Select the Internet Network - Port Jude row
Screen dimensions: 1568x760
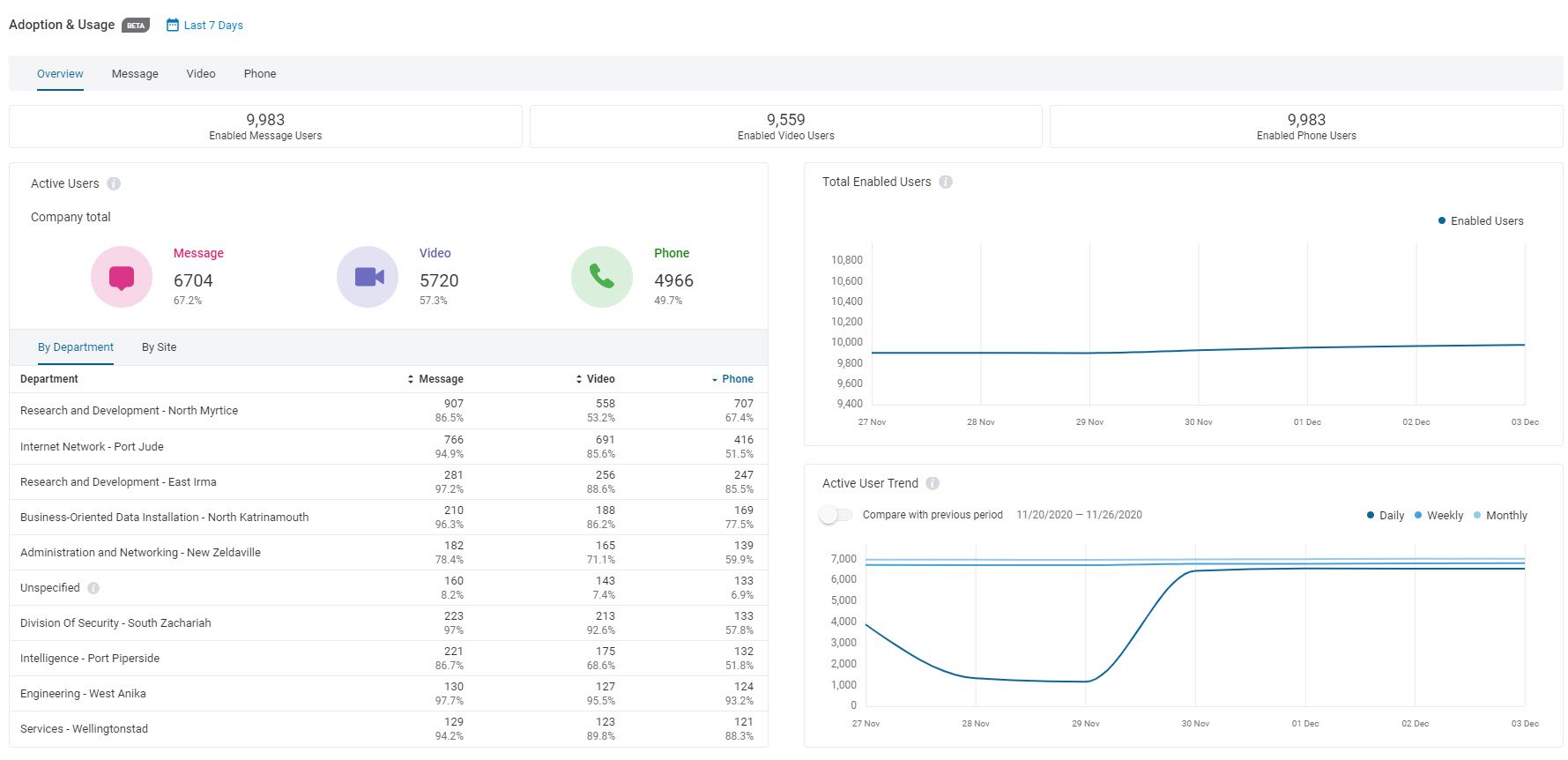pos(92,447)
